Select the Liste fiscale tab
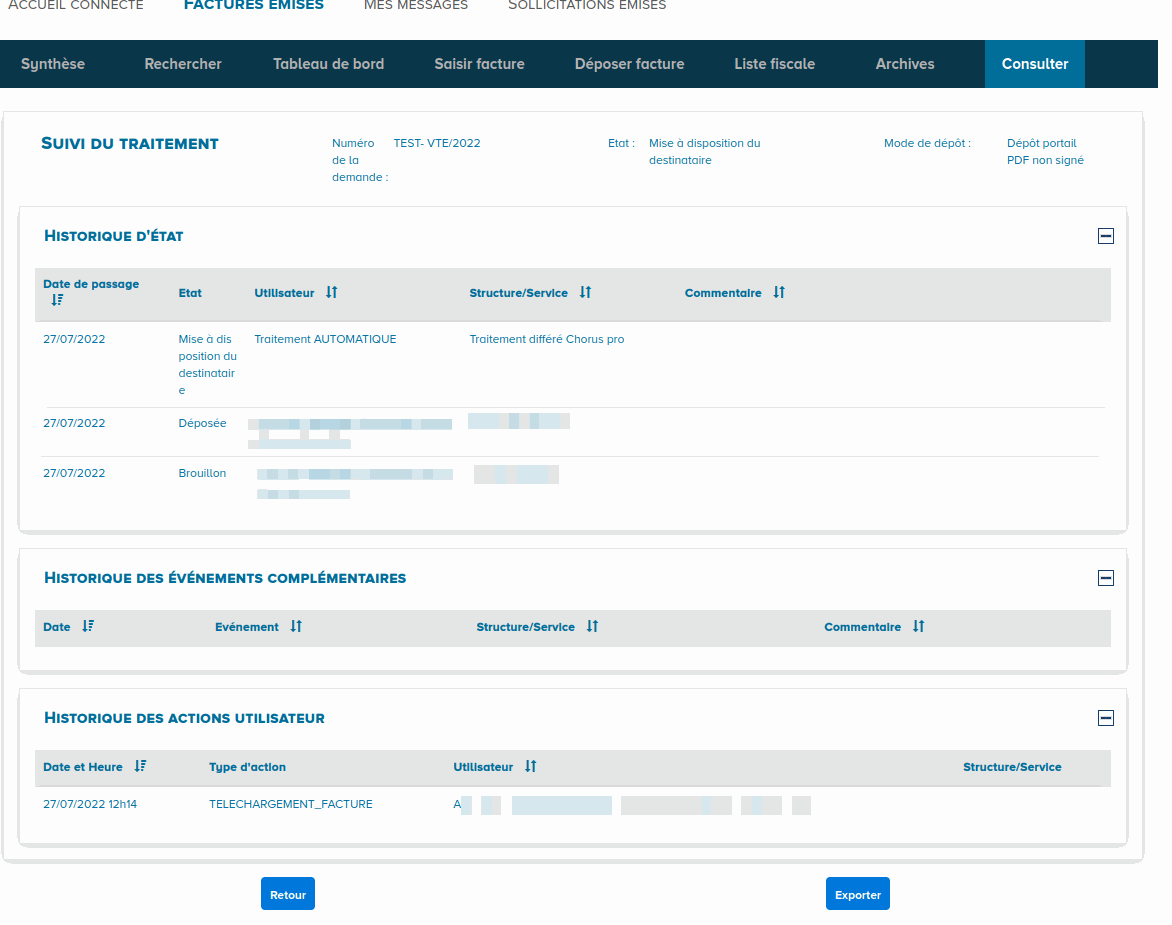 tap(774, 64)
